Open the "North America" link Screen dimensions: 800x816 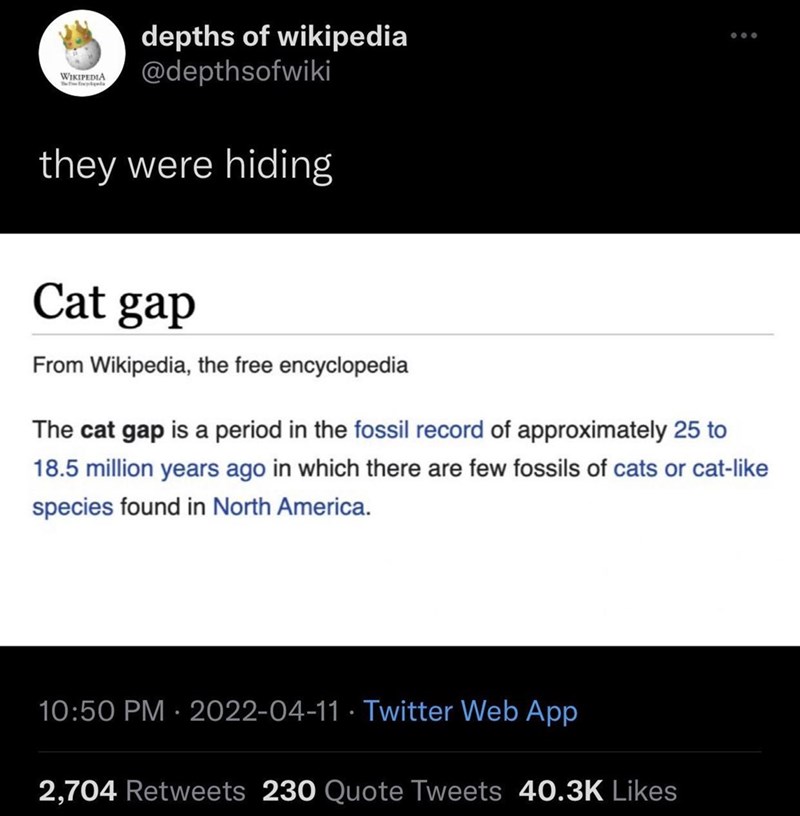coord(290,507)
